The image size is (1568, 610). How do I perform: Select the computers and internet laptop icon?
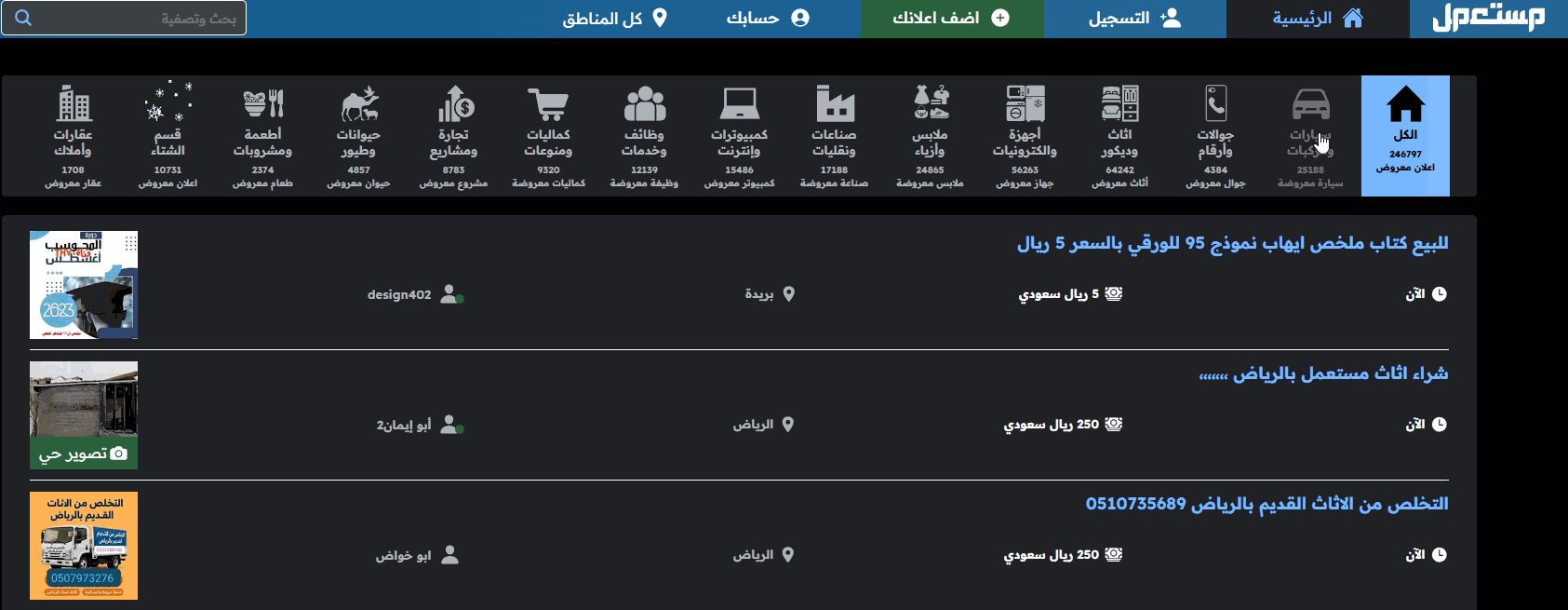[x=740, y=103]
